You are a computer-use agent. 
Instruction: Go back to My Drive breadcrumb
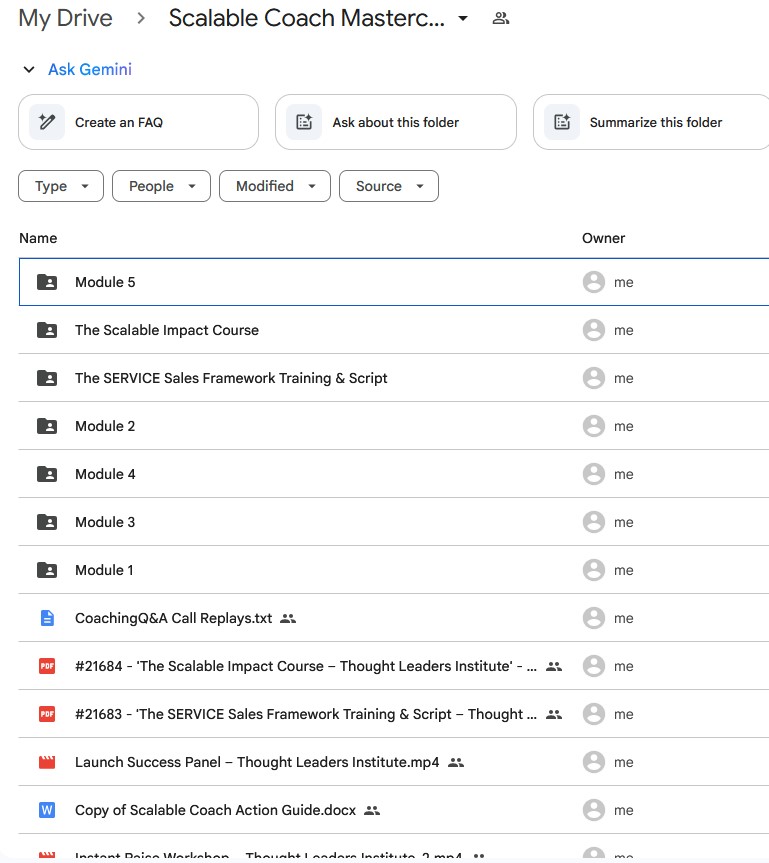coord(66,18)
